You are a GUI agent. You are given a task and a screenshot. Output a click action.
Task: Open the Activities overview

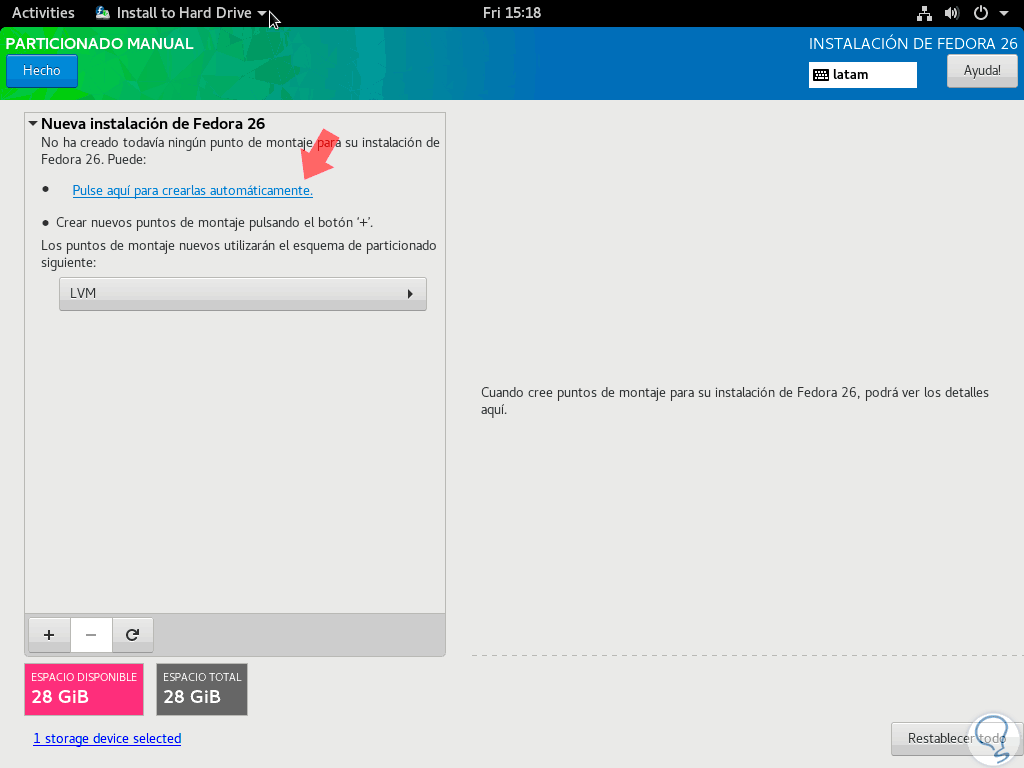click(x=43, y=13)
